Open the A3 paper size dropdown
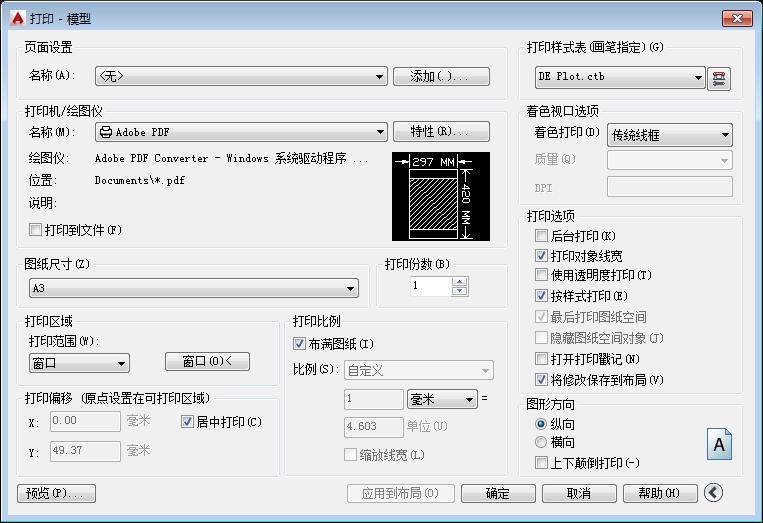 (x=194, y=288)
